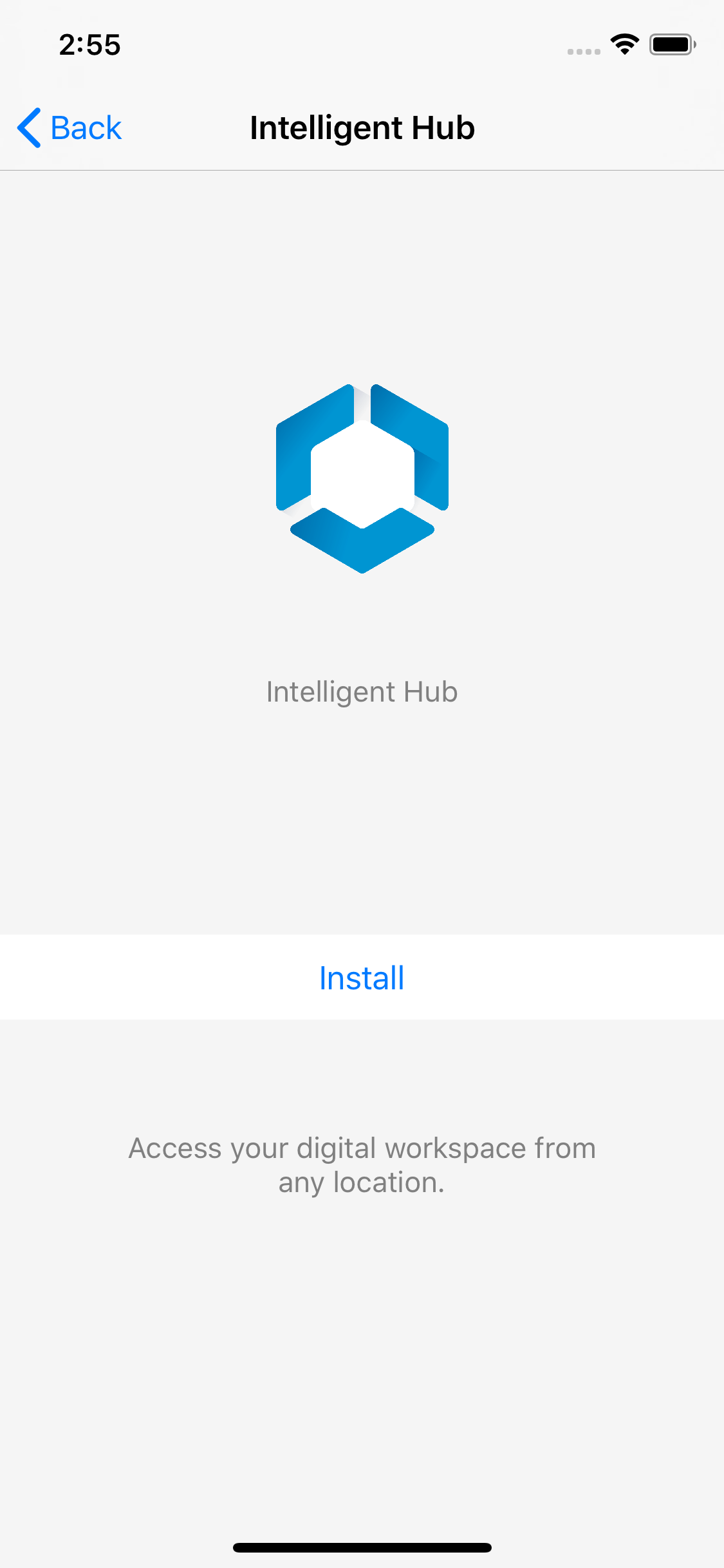Image resolution: width=724 pixels, height=1568 pixels.
Task: Tap the white center hexagon of logo
Action: pyautogui.click(x=362, y=475)
